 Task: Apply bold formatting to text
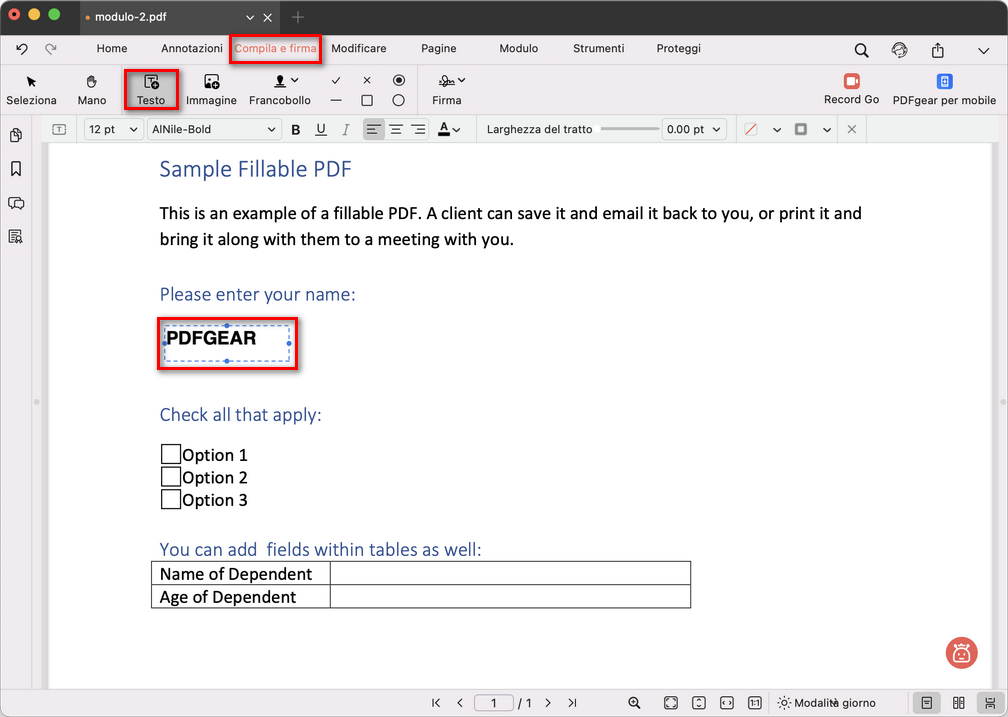click(295, 129)
